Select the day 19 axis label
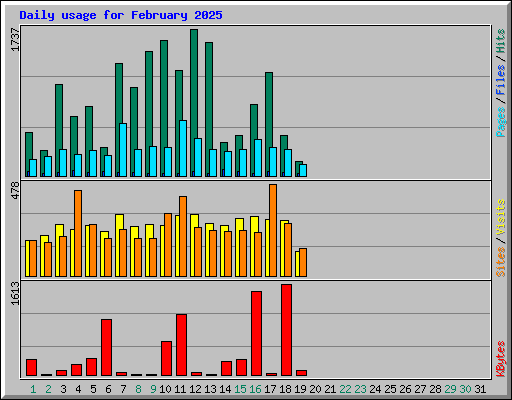The width and height of the screenshot is (512, 400). tap(300, 389)
